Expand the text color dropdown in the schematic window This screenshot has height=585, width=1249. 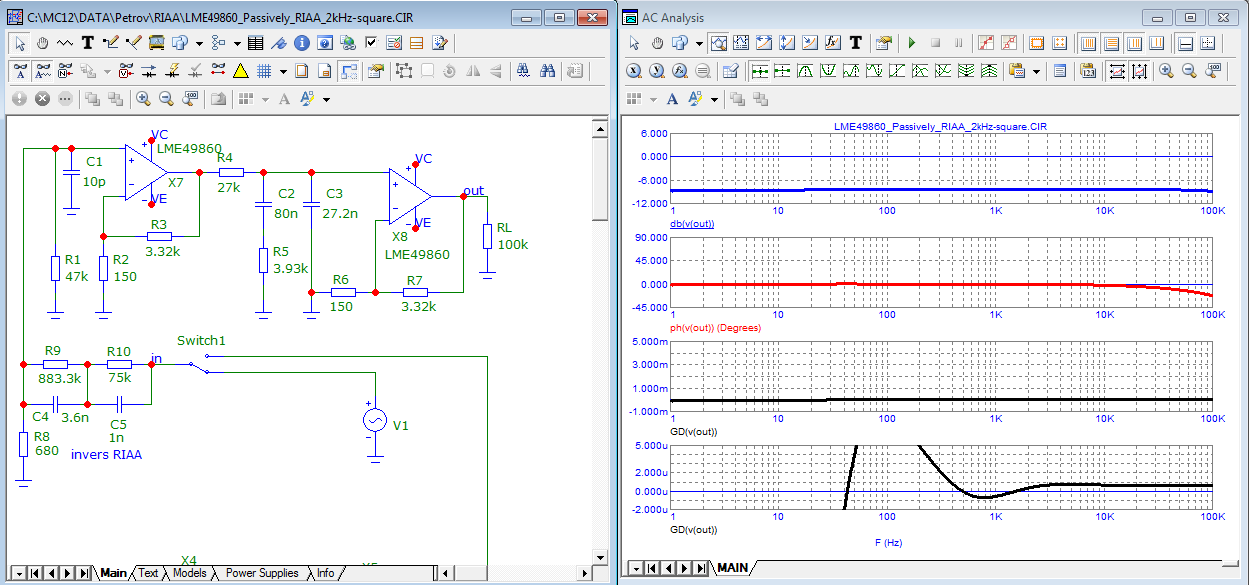(x=326, y=99)
